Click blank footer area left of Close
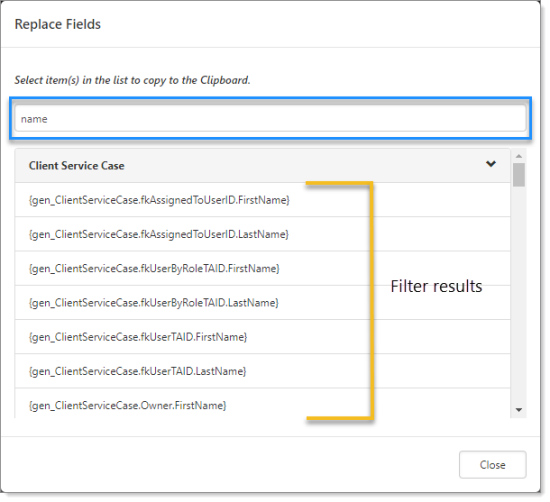Viewport: 550px width, 502px height. tap(228, 465)
